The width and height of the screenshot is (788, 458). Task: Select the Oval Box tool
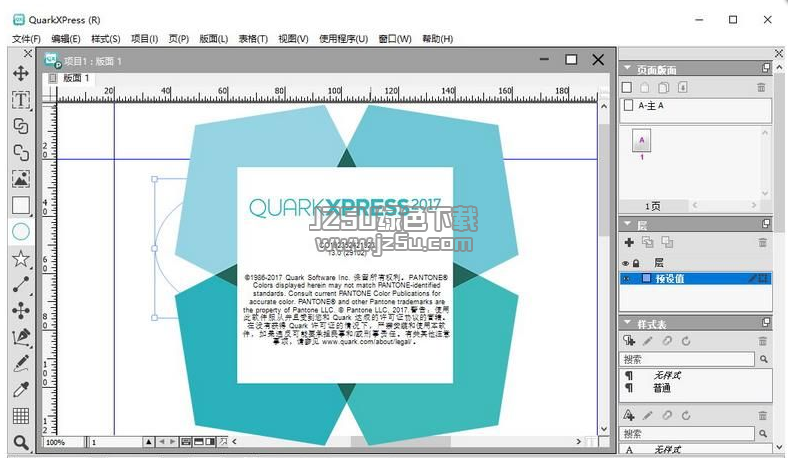(21, 232)
